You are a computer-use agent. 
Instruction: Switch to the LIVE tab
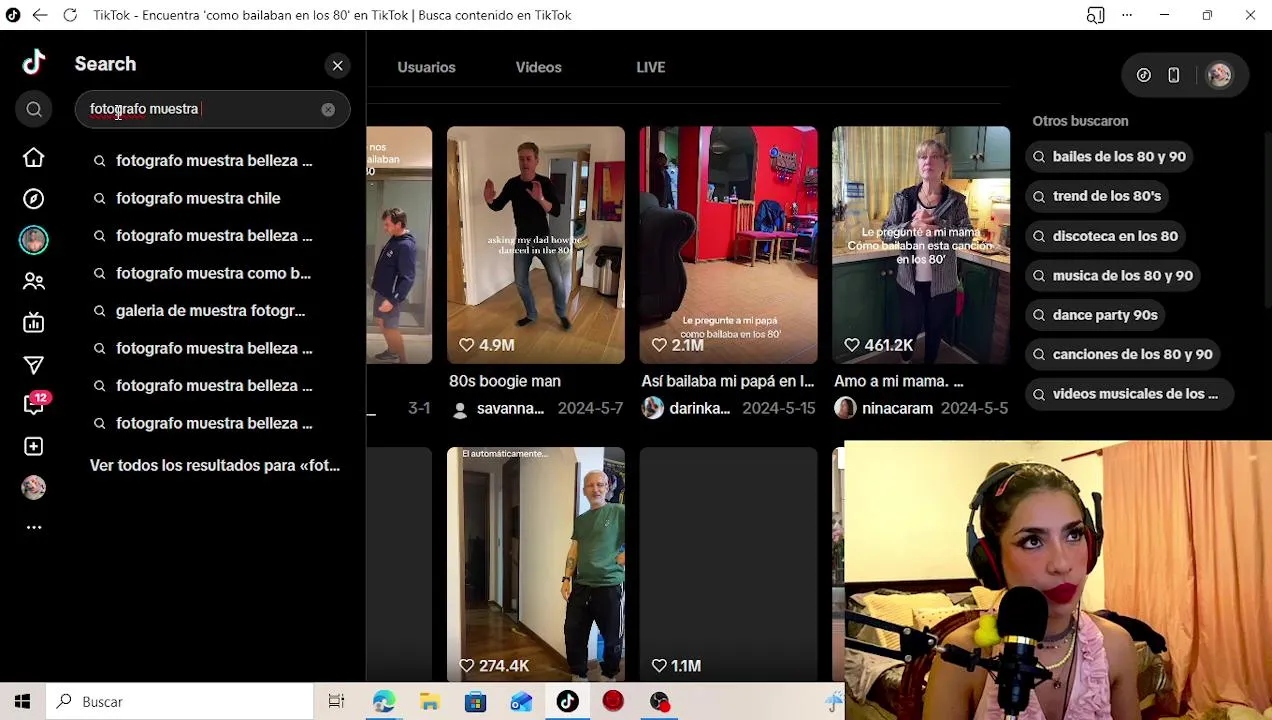tap(651, 67)
